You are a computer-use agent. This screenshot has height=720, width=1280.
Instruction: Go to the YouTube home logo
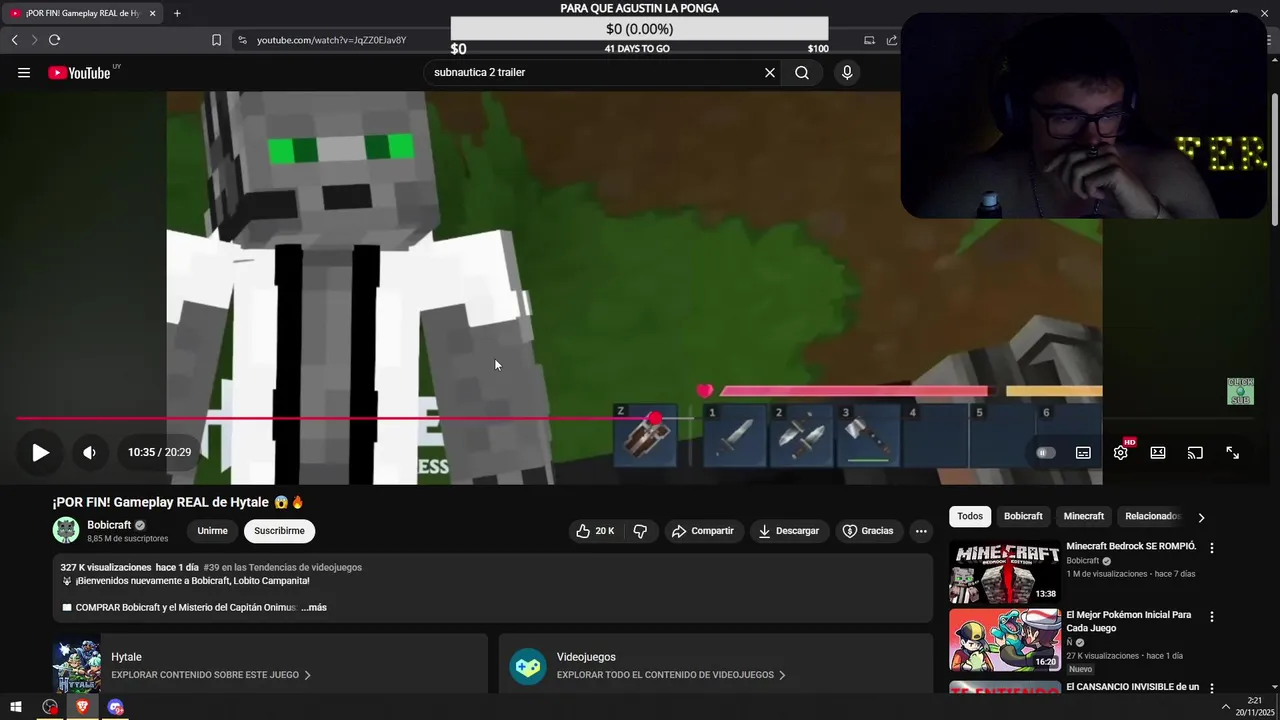tap(79, 72)
